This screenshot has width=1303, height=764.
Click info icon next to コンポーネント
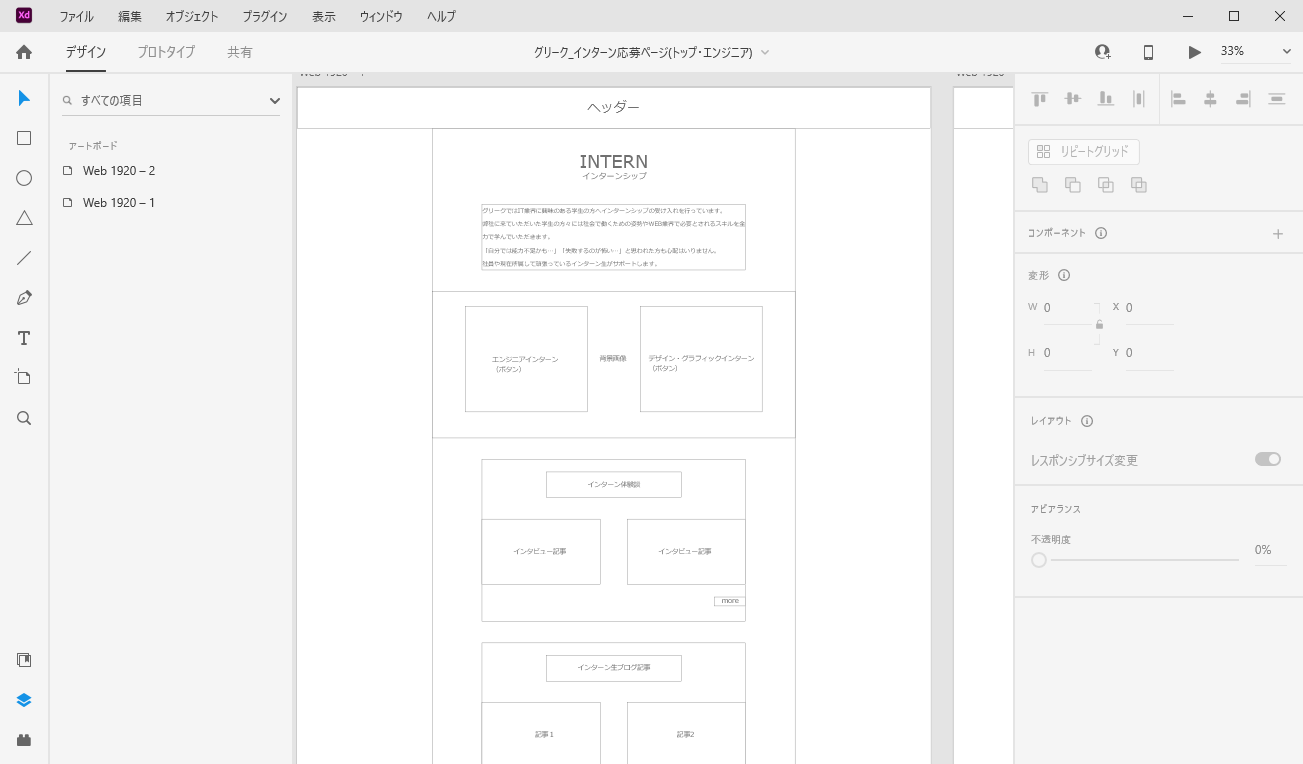click(1101, 233)
